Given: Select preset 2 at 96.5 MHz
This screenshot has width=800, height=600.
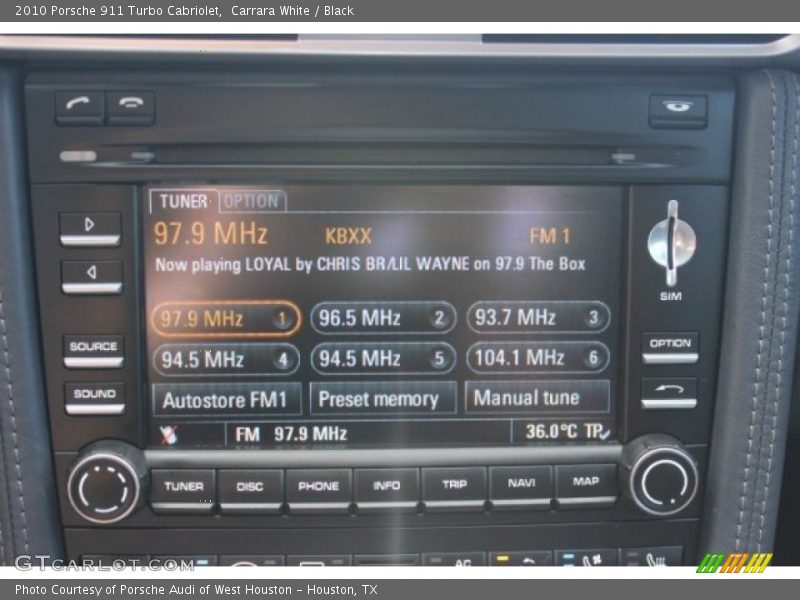Looking at the screenshot, I should coord(383,318).
